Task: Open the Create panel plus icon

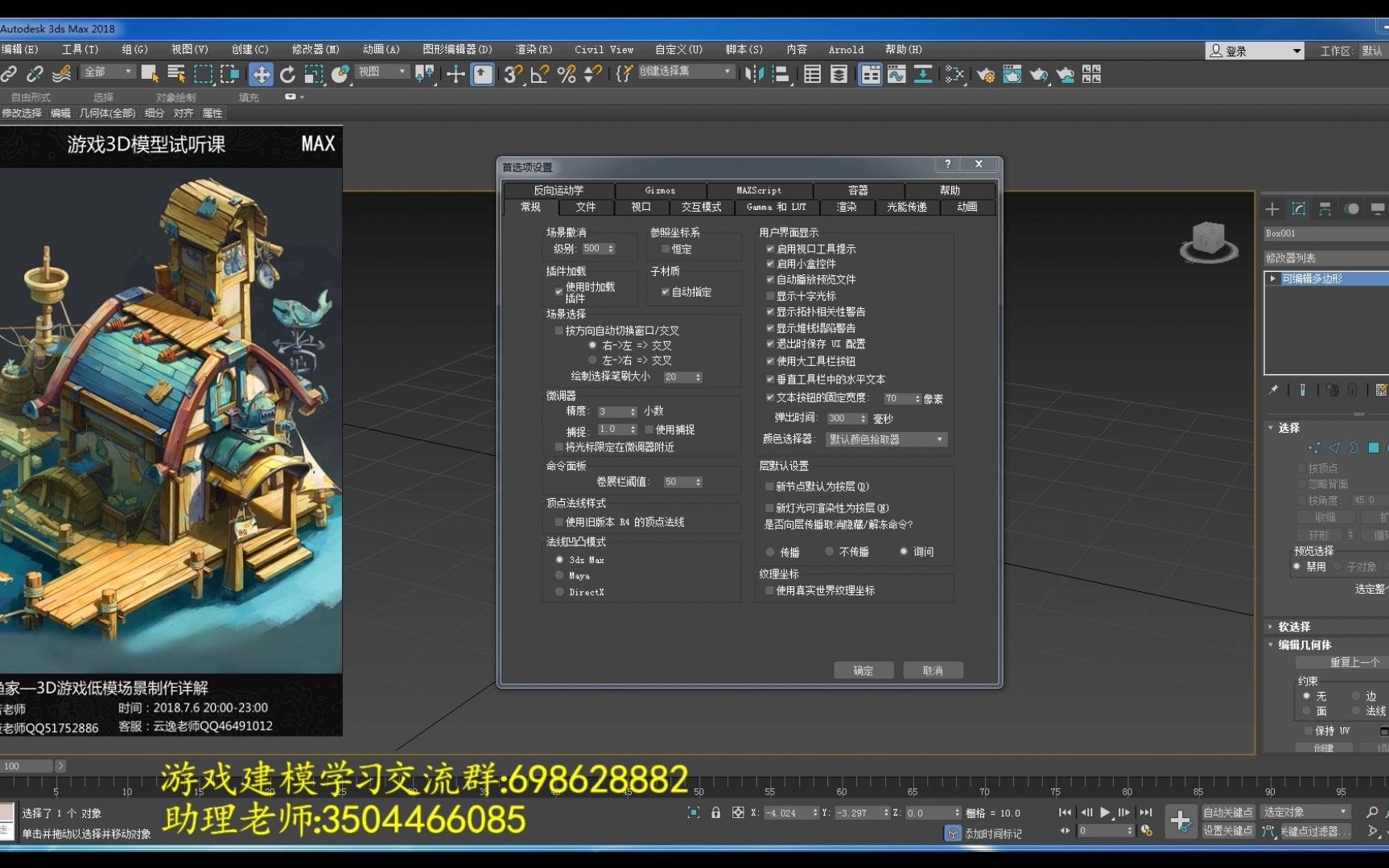Action: click(x=1272, y=209)
